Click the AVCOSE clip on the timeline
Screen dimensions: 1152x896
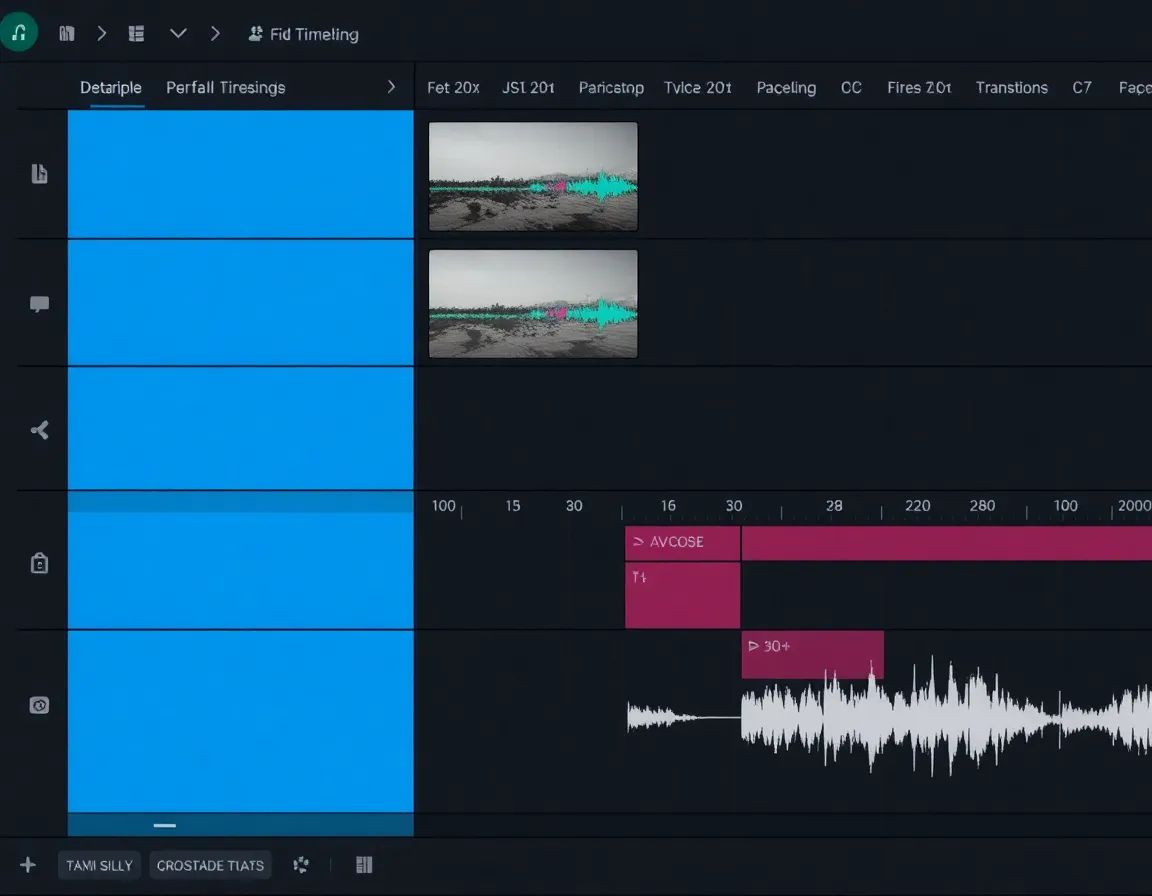click(681, 542)
